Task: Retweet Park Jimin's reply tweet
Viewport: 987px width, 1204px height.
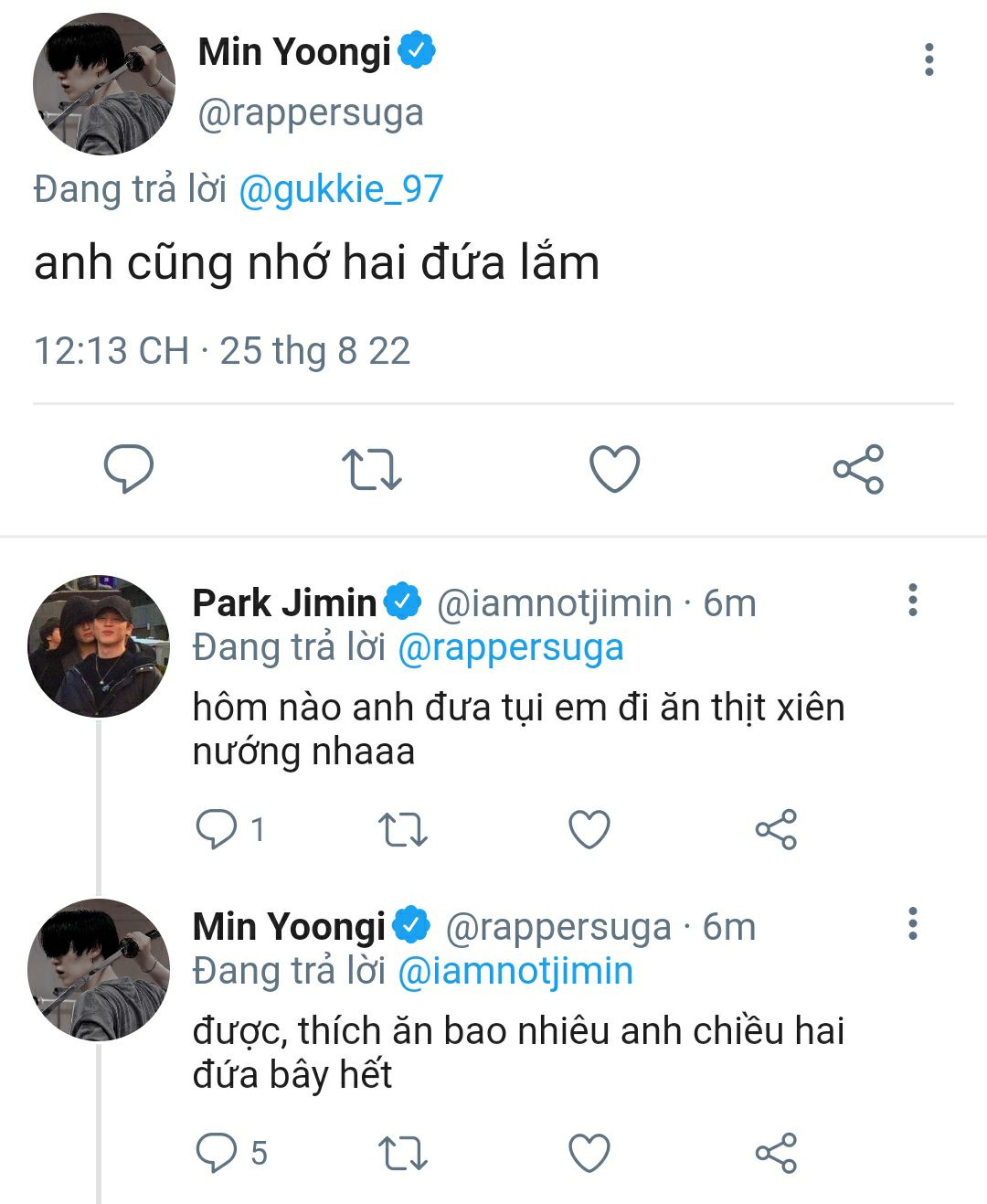Action: [402, 829]
